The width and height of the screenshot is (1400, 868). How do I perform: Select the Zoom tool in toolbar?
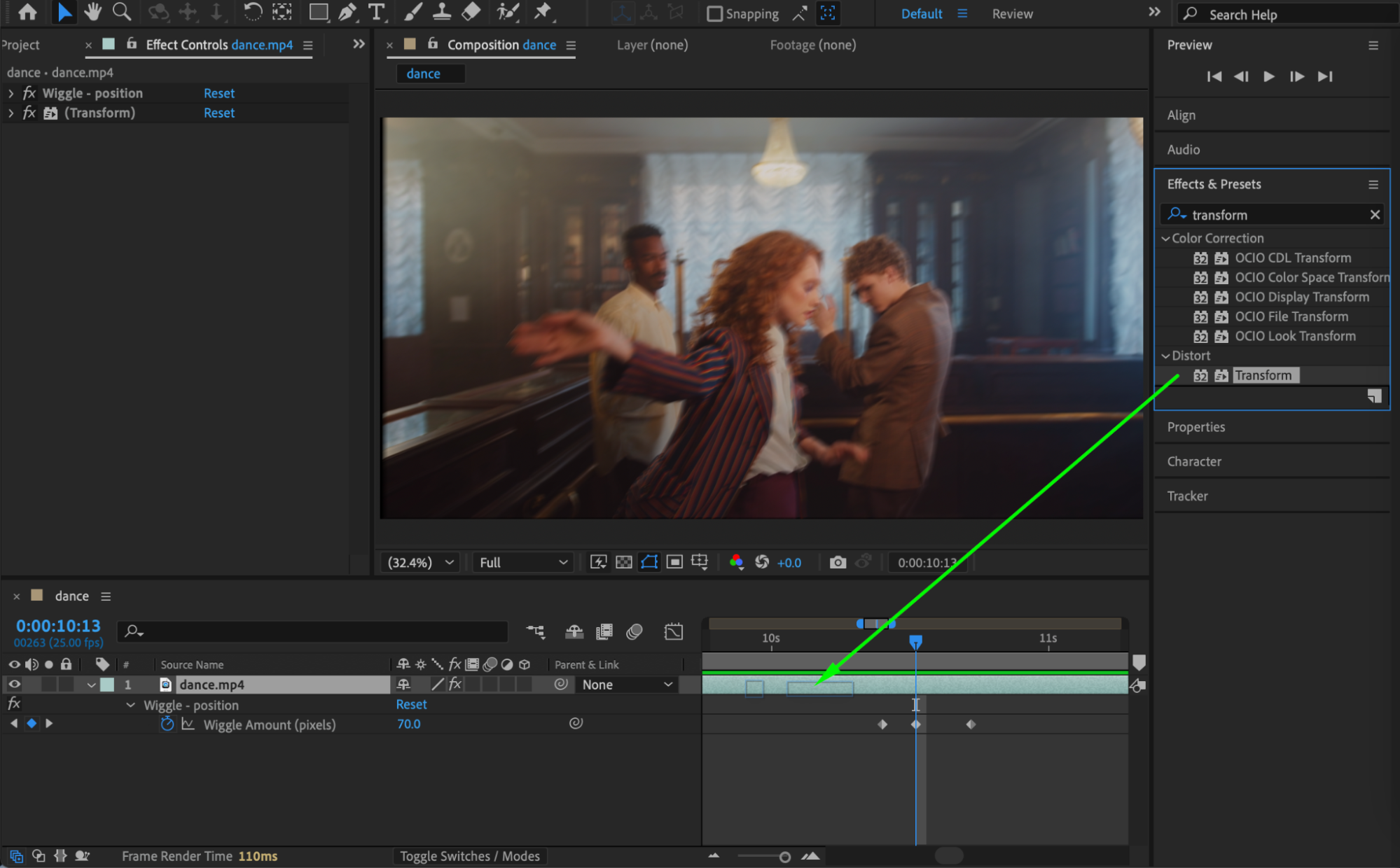point(122,12)
